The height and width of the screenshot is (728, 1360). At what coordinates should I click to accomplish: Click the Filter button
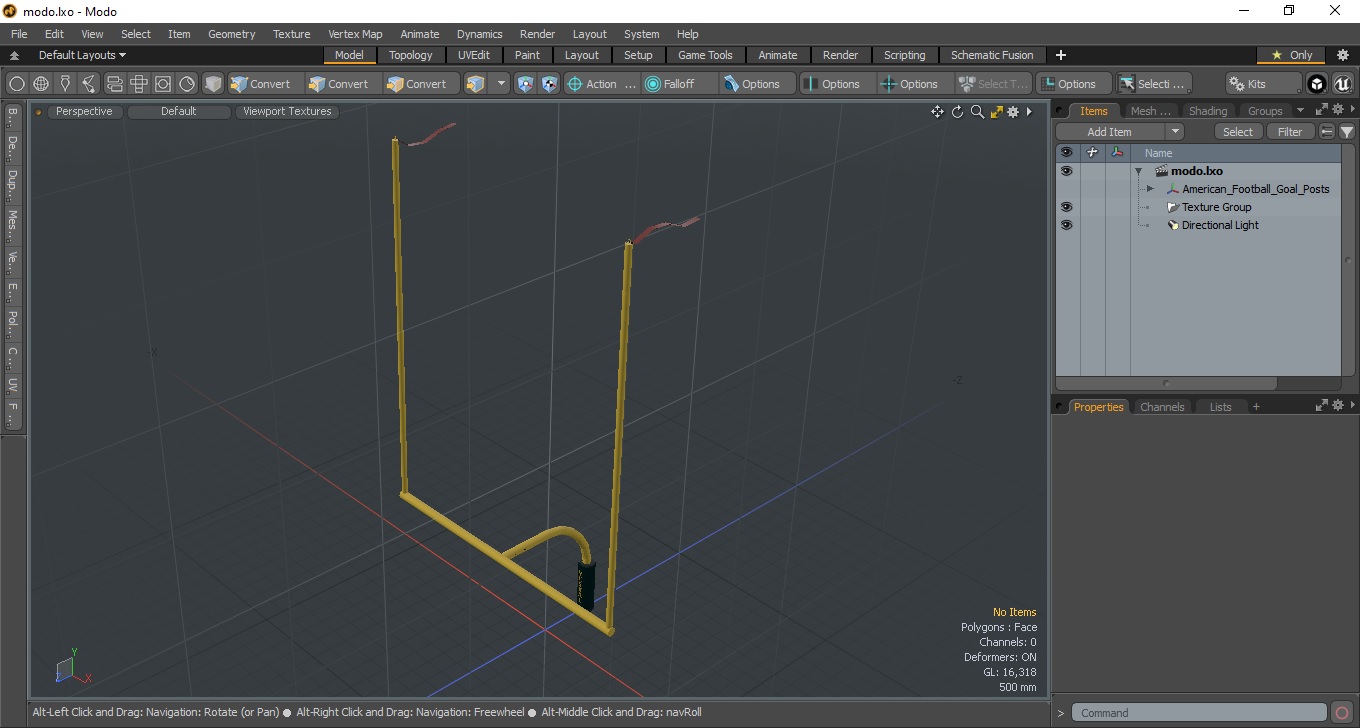(x=1291, y=132)
